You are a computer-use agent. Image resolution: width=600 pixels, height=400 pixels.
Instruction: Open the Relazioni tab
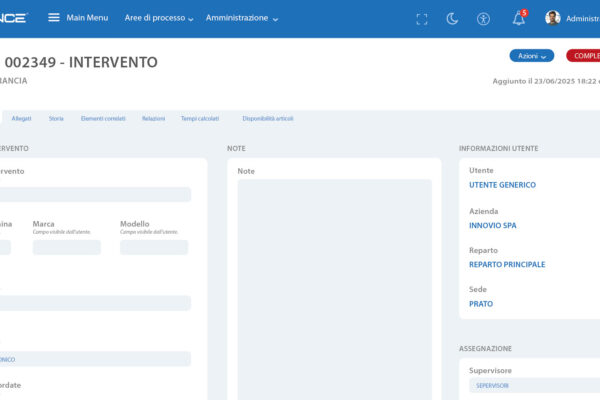coord(153,119)
